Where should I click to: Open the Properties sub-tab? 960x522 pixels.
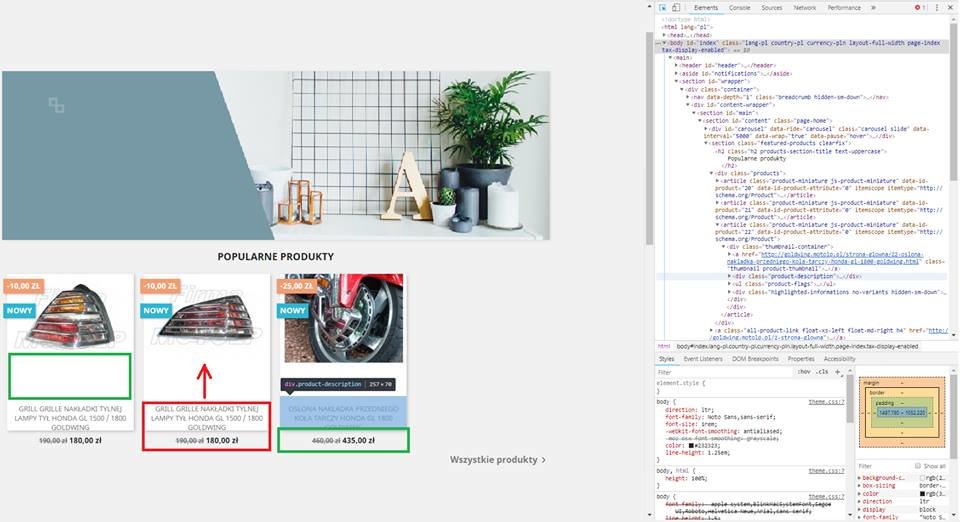pyautogui.click(x=801, y=359)
